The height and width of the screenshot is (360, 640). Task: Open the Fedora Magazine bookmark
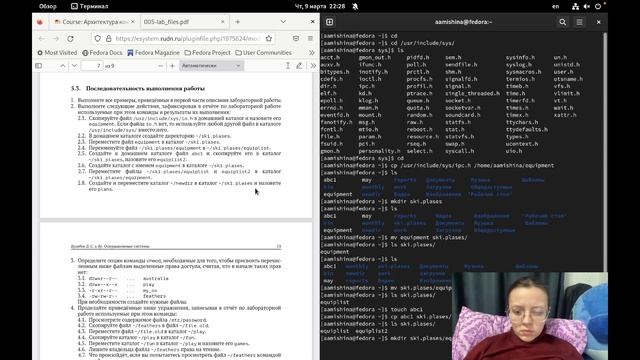point(153,53)
